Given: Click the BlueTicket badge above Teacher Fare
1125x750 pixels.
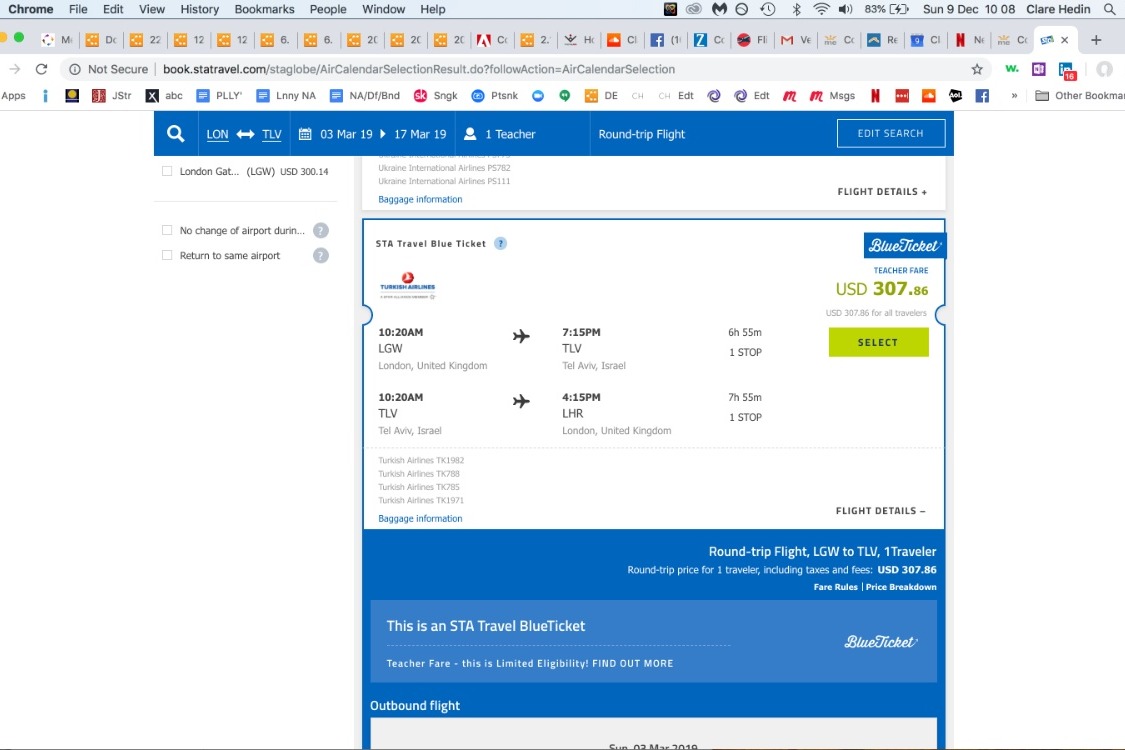Looking at the screenshot, I should 903,245.
